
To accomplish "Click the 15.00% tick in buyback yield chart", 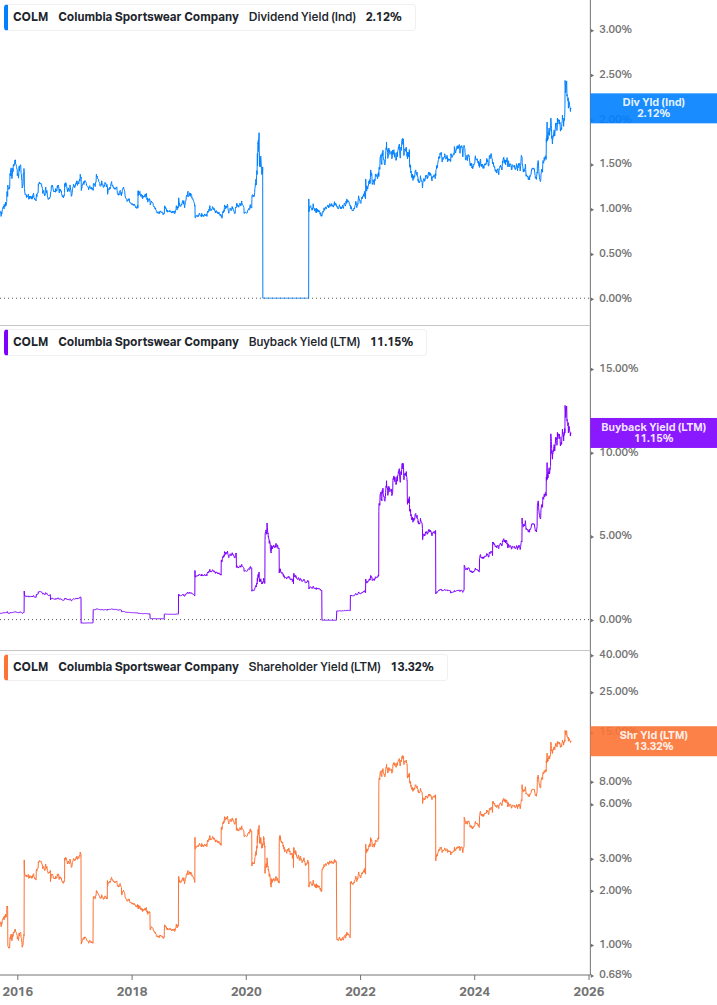I will coord(618,369).
